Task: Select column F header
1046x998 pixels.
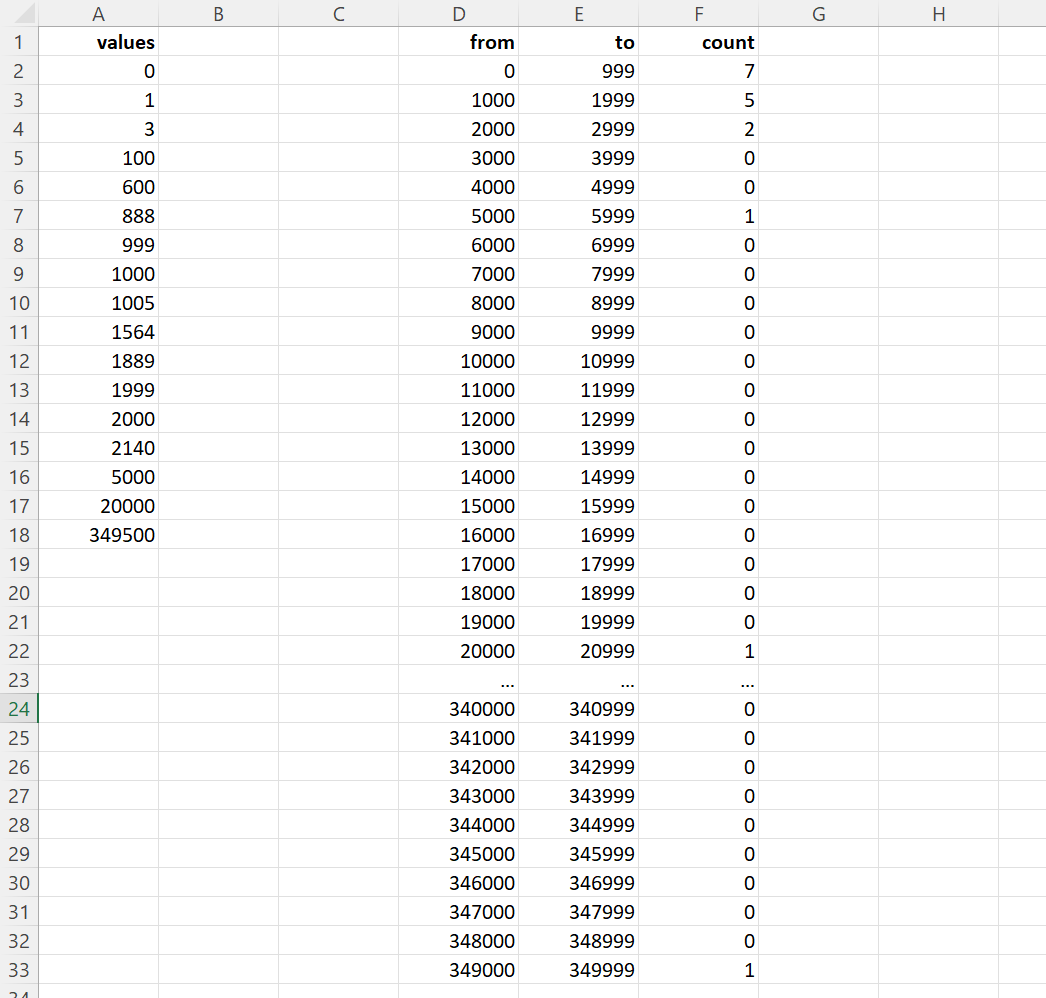Action: coord(698,13)
